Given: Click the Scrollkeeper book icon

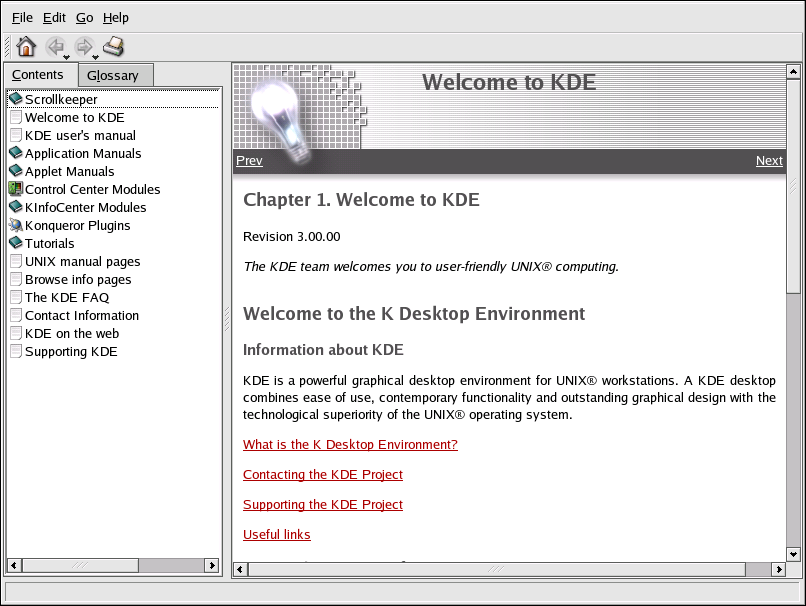Looking at the screenshot, I should click(15, 99).
